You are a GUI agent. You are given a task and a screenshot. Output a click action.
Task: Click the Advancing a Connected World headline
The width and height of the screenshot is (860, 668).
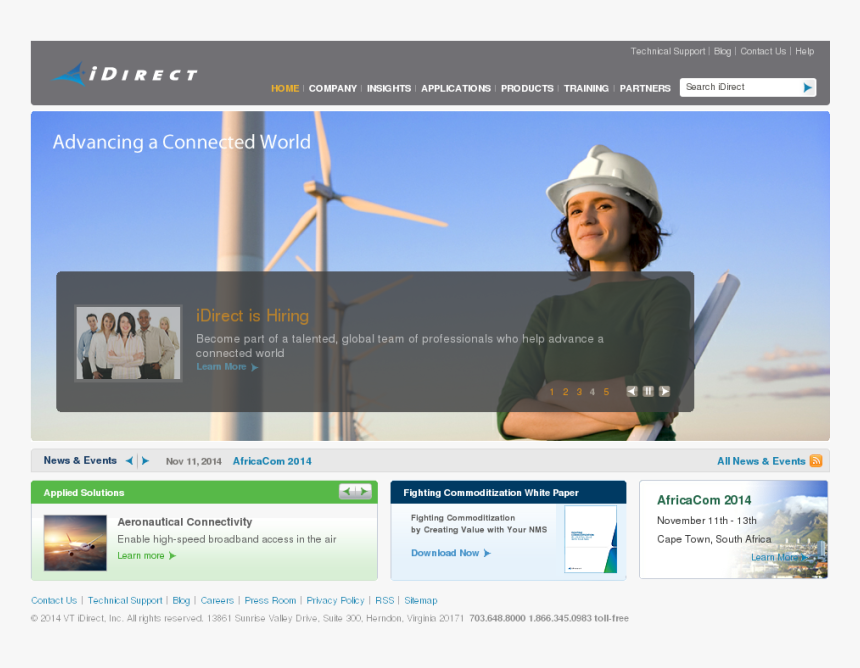(x=182, y=142)
